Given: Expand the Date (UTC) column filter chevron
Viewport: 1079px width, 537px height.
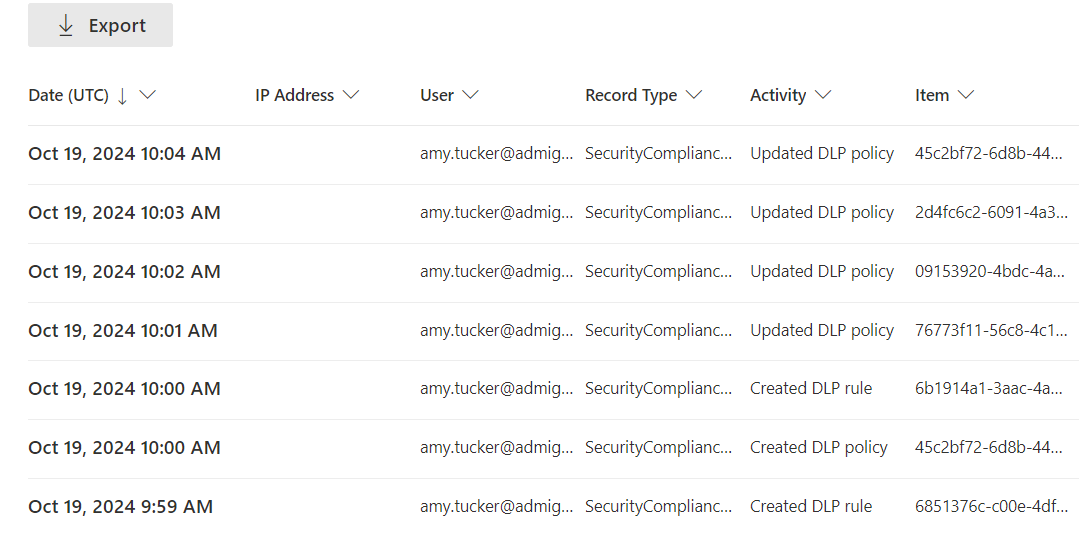Looking at the screenshot, I should click(x=148, y=95).
